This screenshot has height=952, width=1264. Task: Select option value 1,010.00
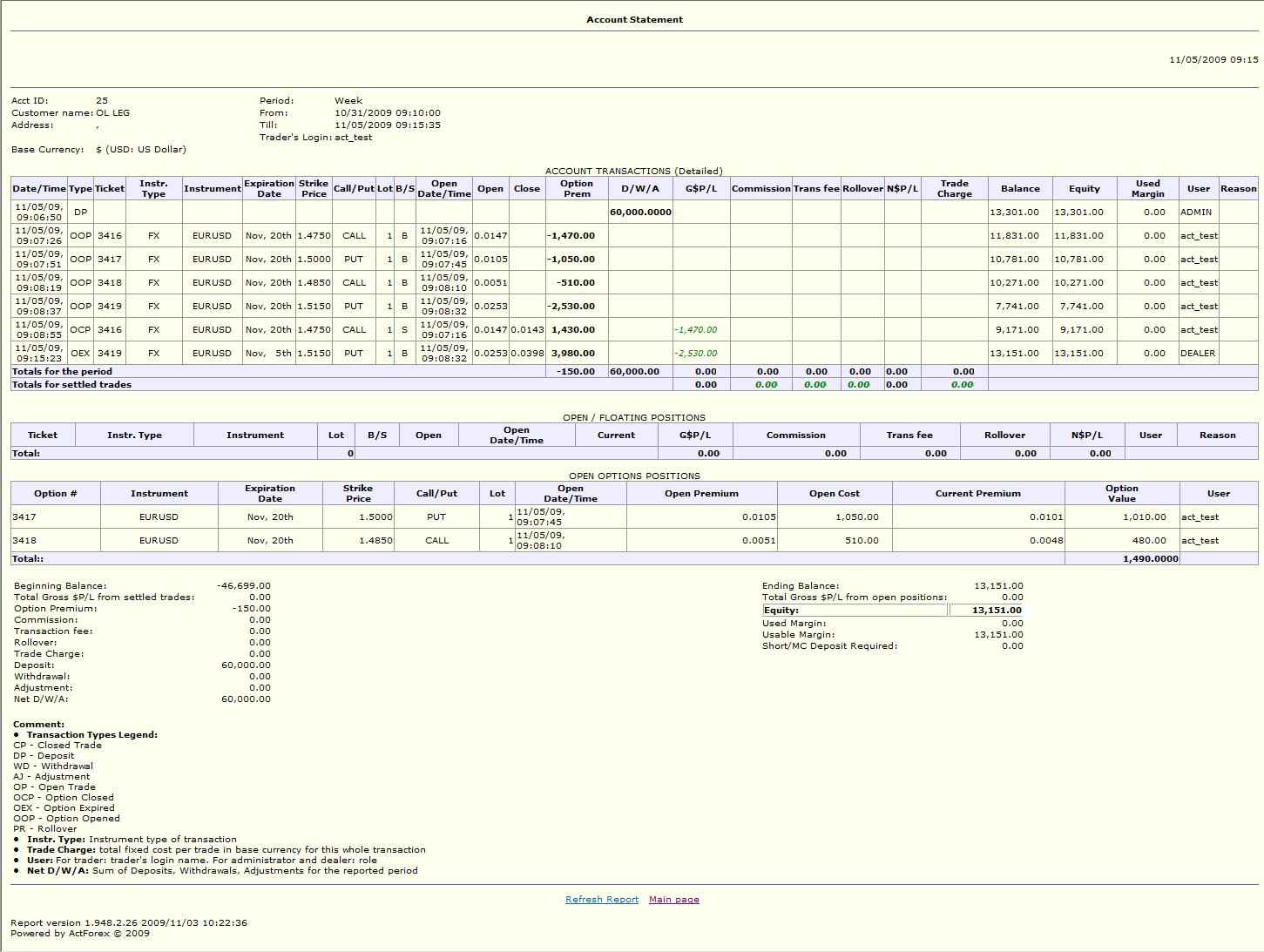[1145, 517]
